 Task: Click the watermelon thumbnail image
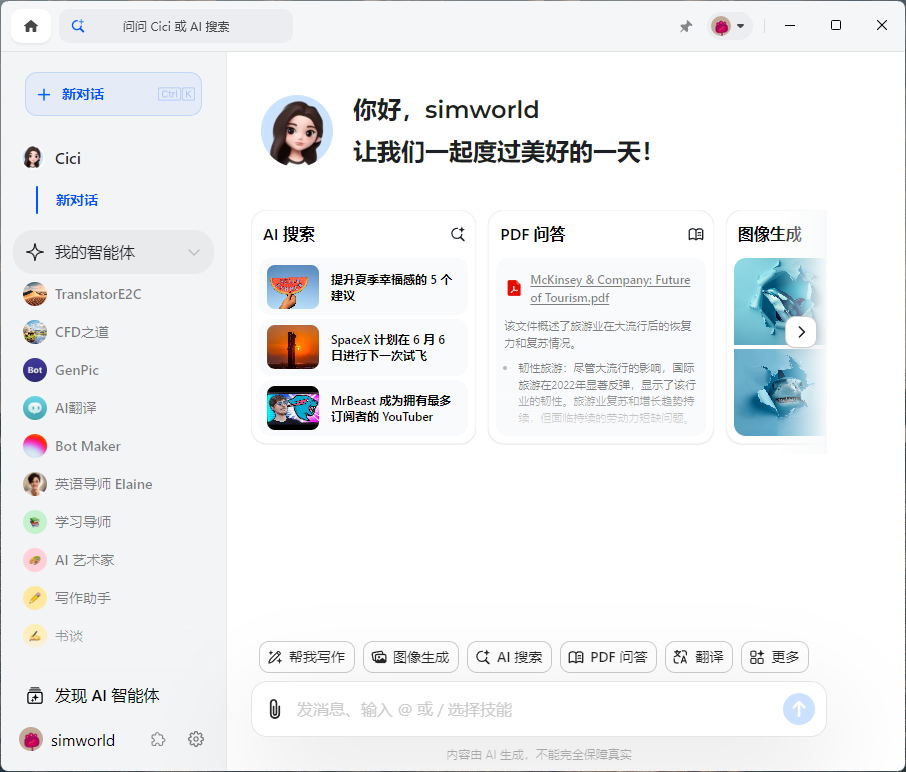[x=293, y=287]
